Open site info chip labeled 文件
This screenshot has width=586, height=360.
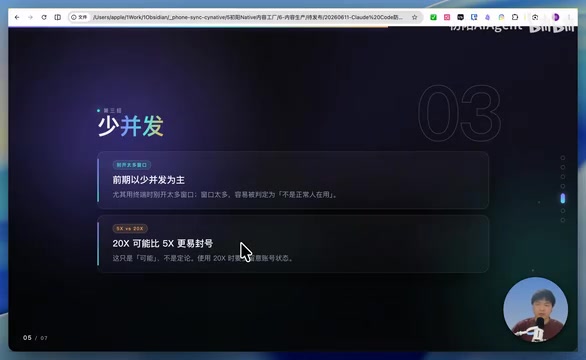[x=79, y=17]
